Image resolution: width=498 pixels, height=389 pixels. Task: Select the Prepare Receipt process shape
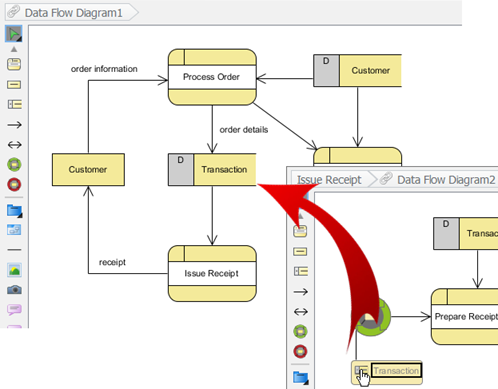465,316
